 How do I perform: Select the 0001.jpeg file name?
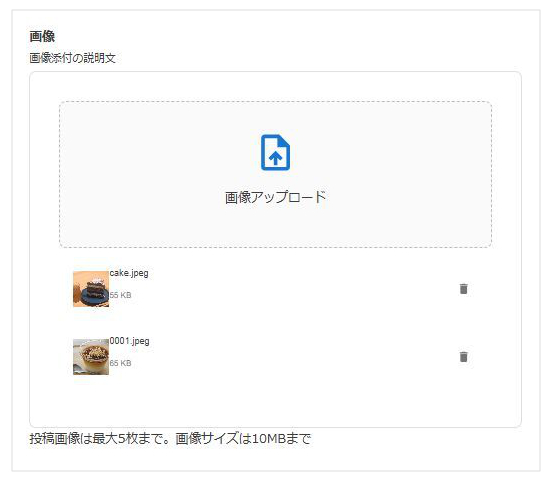point(130,341)
